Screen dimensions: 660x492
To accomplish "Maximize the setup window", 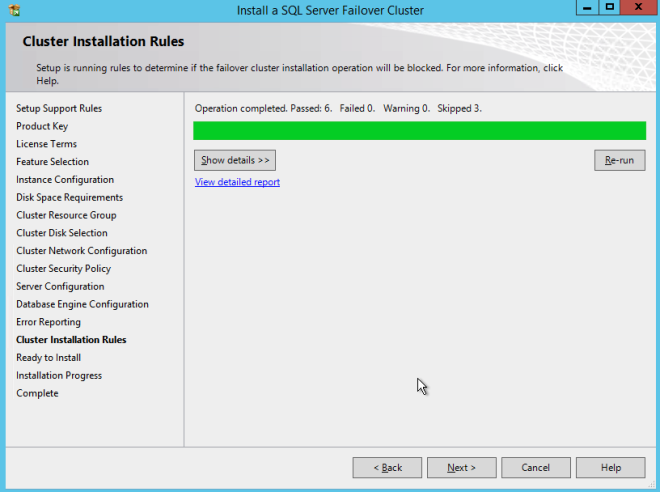I will 609,8.
